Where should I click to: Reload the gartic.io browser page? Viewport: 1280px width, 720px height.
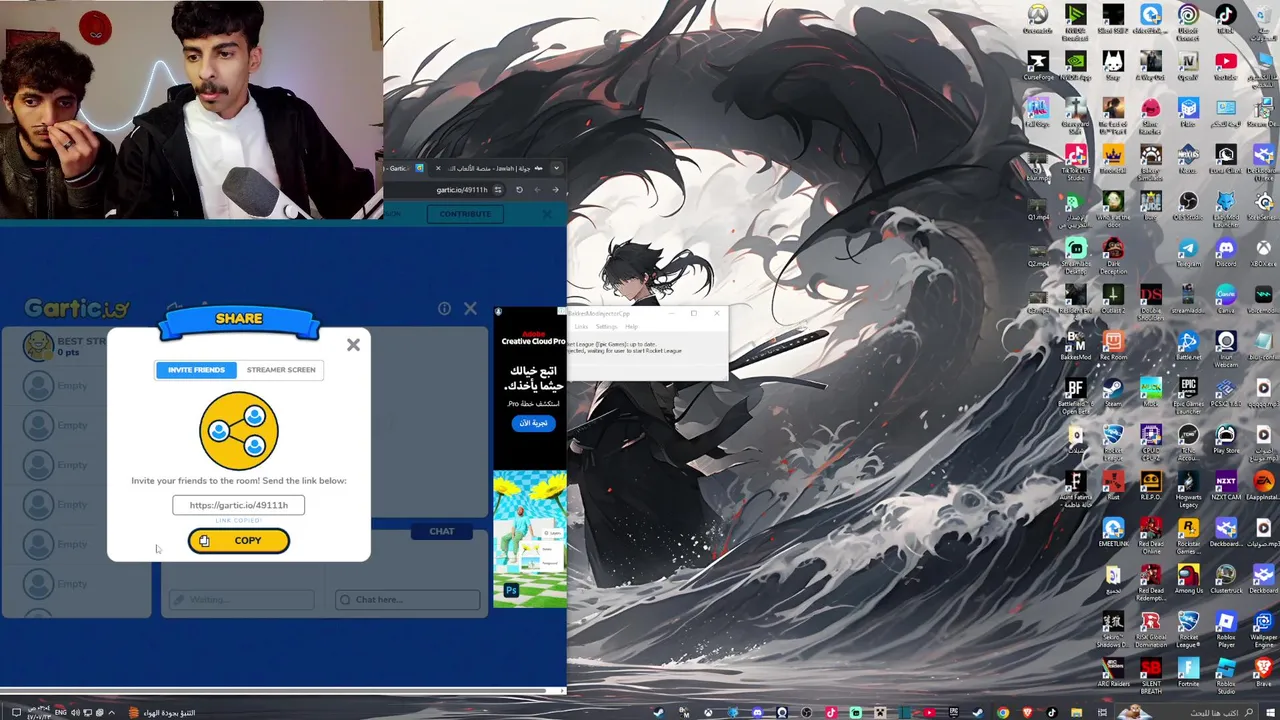coord(519,190)
